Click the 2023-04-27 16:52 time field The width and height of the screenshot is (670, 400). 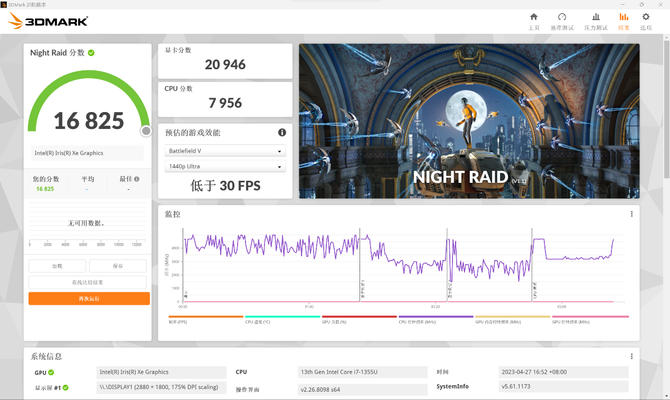click(x=564, y=372)
